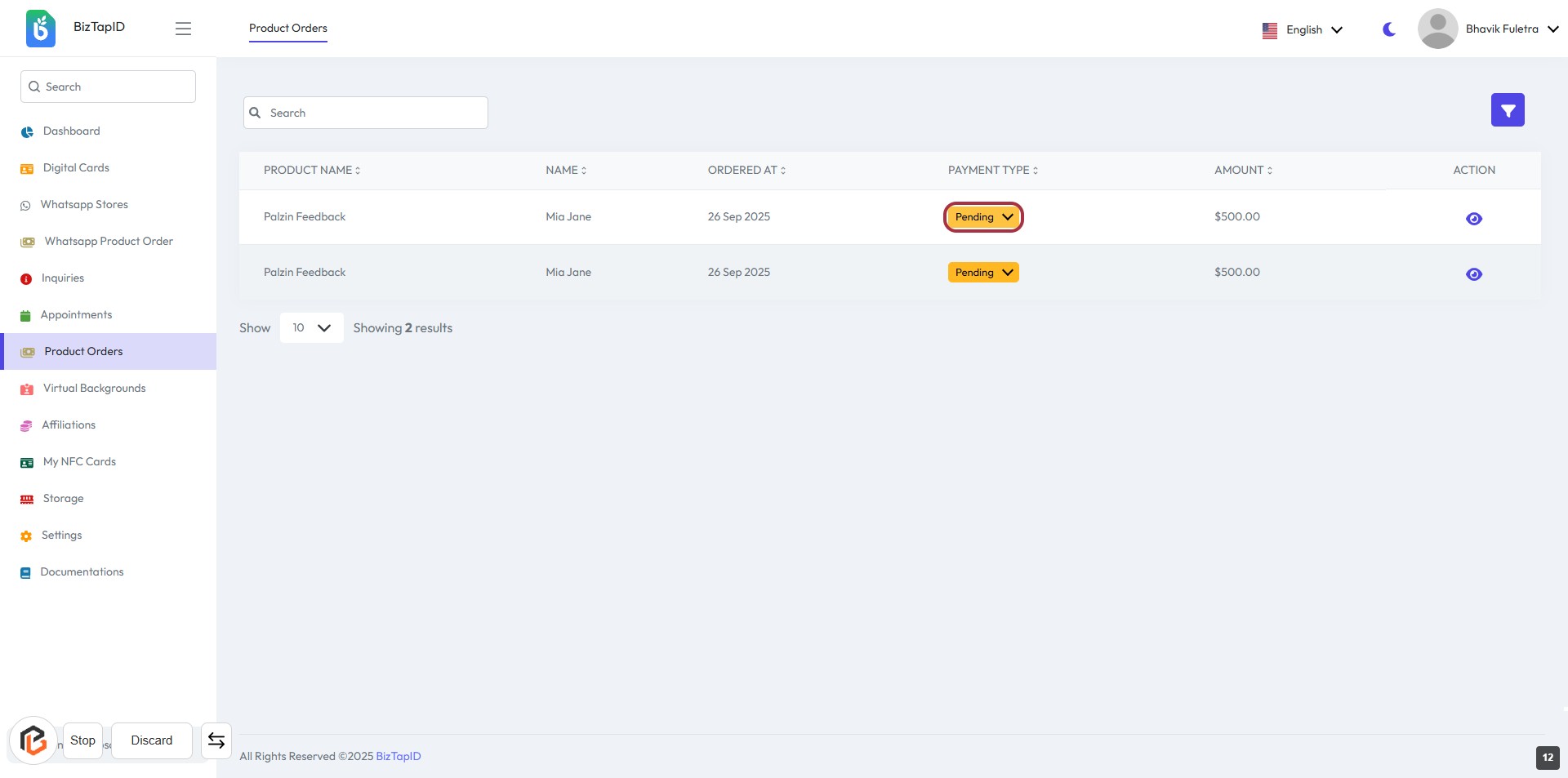The height and width of the screenshot is (778, 1568).
Task: Sort the table by the Amount column
Action: (x=1242, y=171)
